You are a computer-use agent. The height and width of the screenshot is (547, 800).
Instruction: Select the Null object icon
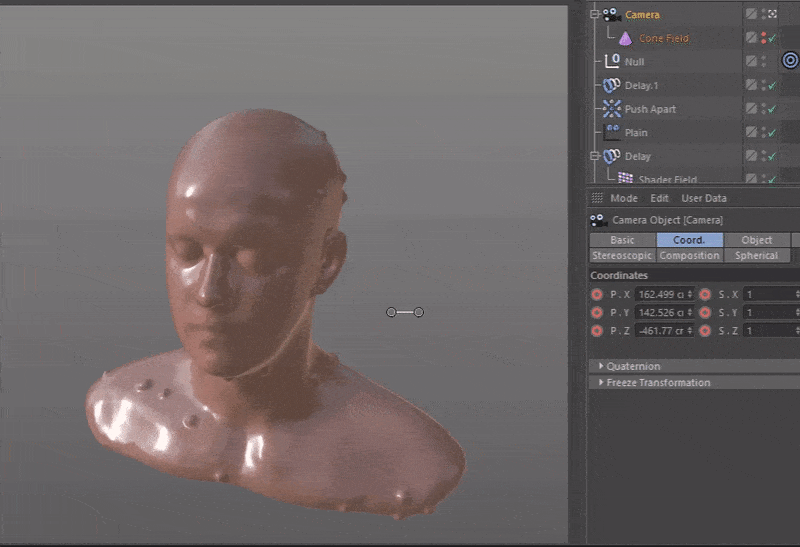click(x=612, y=62)
